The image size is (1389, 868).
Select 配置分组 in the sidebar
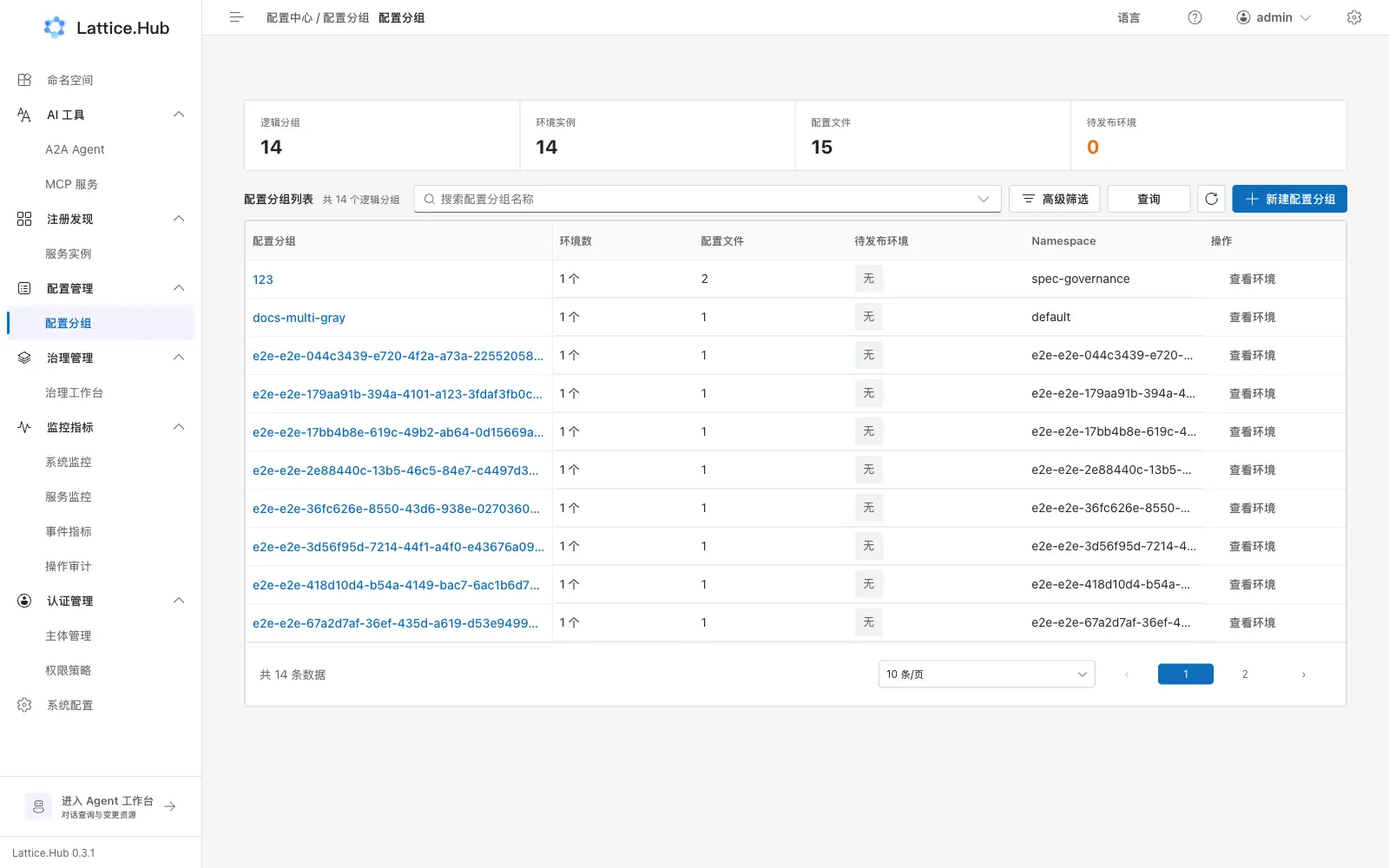101,323
